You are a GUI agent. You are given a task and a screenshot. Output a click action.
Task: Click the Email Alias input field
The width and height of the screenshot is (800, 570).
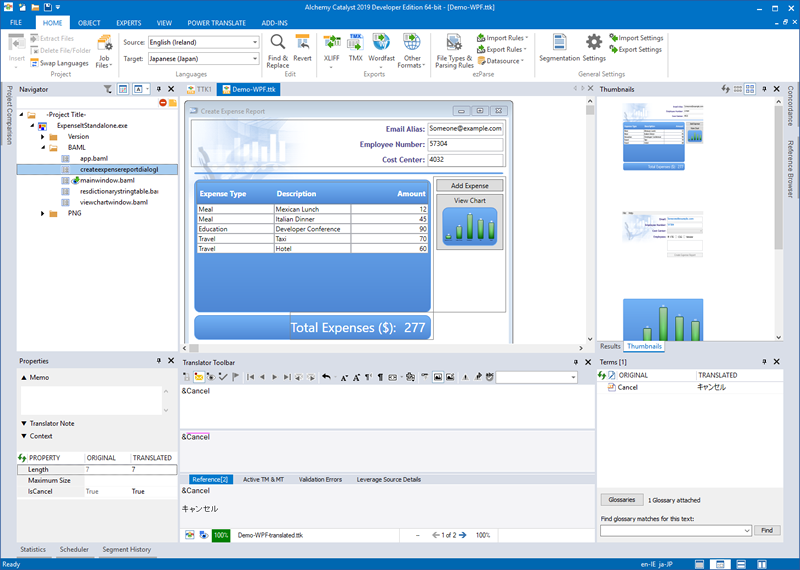click(x=465, y=129)
